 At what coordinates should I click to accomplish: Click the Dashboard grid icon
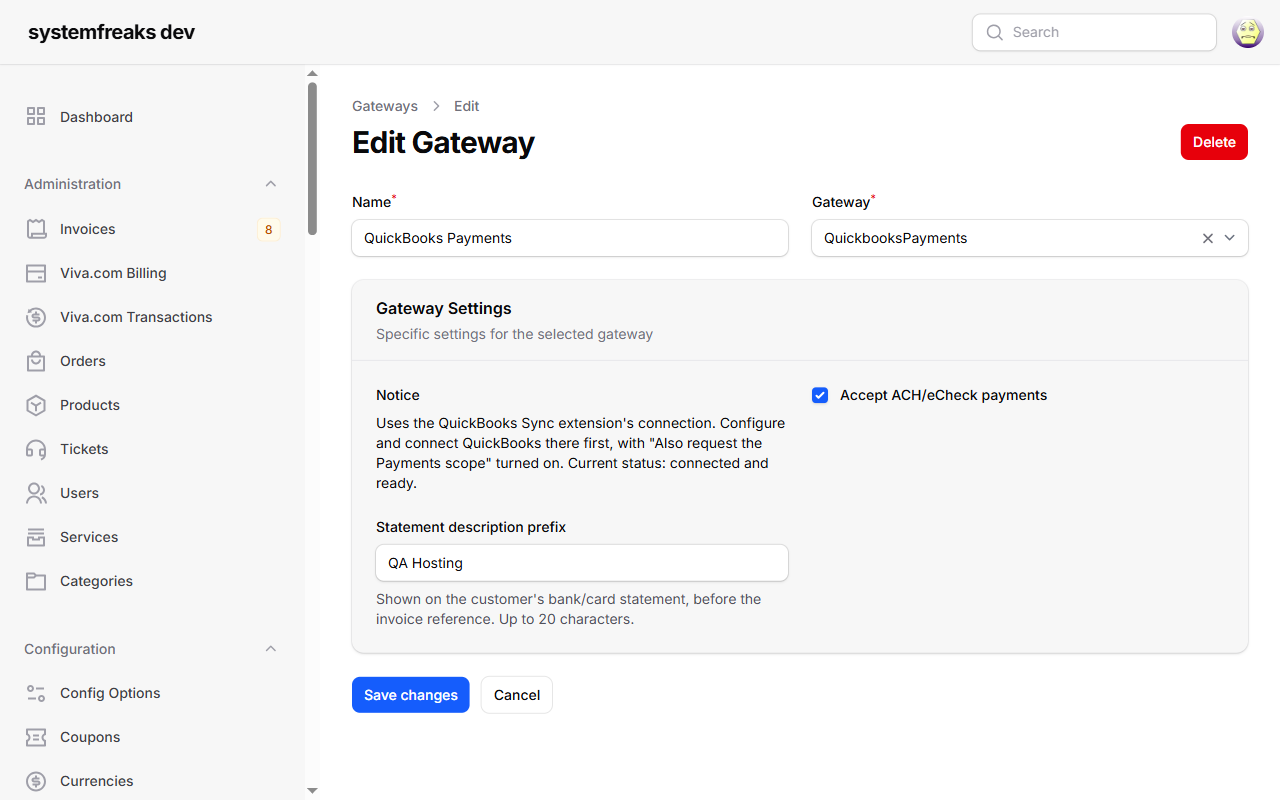36,117
